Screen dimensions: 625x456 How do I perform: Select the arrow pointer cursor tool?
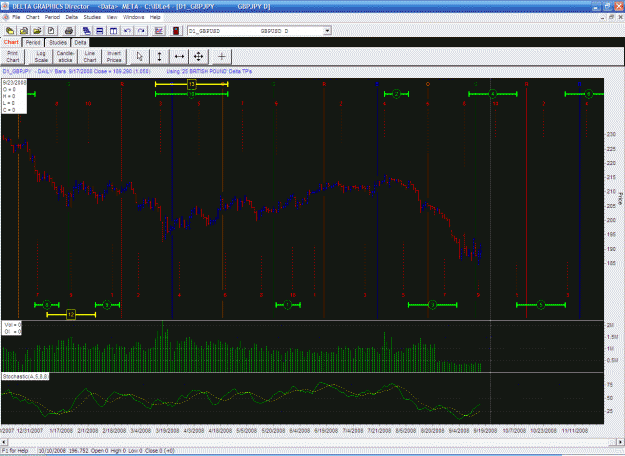(140, 57)
